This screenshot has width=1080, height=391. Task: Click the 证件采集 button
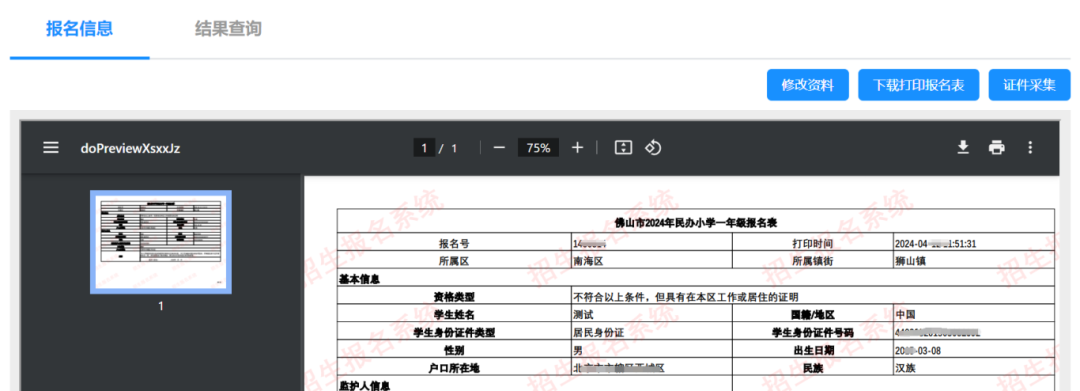click(1030, 85)
